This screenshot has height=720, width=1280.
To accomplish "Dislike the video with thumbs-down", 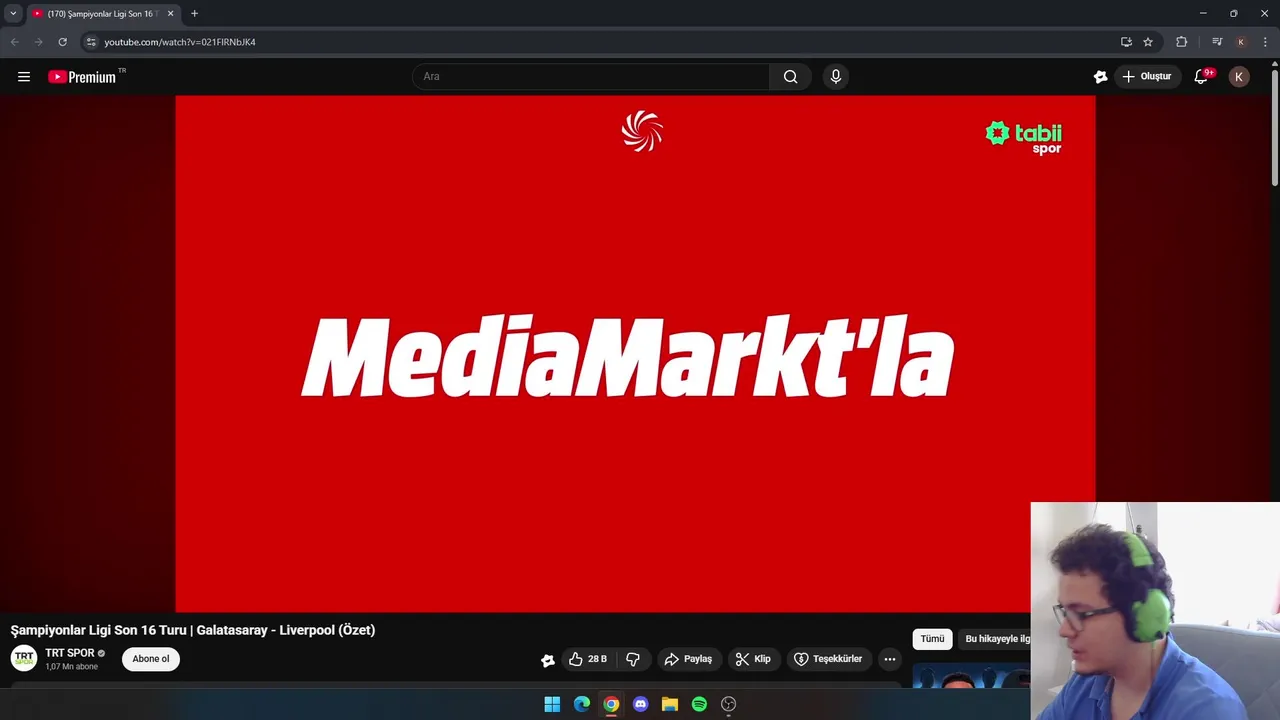I will coord(633,659).
